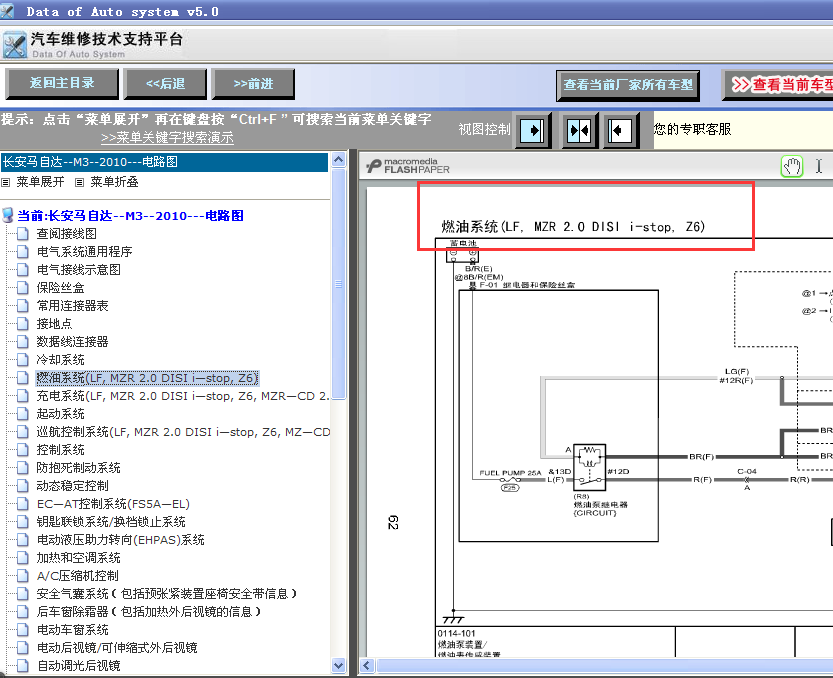Image resolution: width=833 pixels, height=678 pixels.
Task: Open 当前:长安马自达--M3--2010---电路图 root node
Action: tap(130, 216)
